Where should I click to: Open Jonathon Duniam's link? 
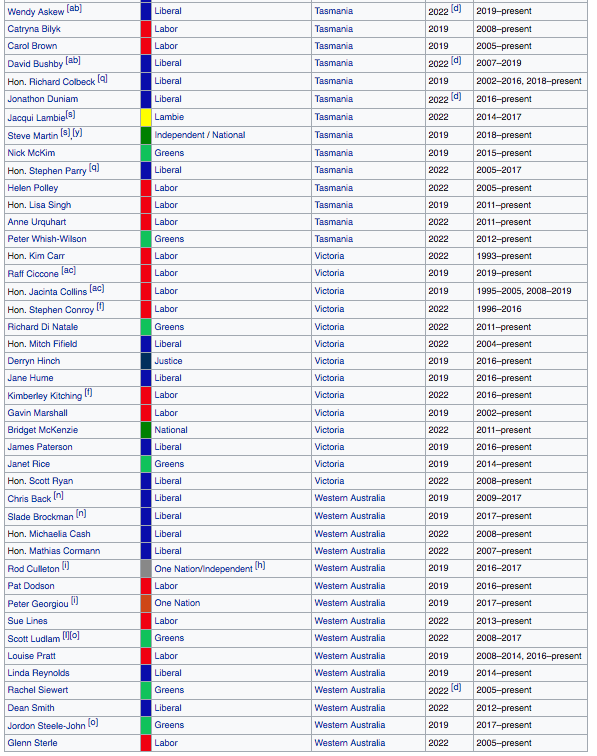click(x=42, y=99)
